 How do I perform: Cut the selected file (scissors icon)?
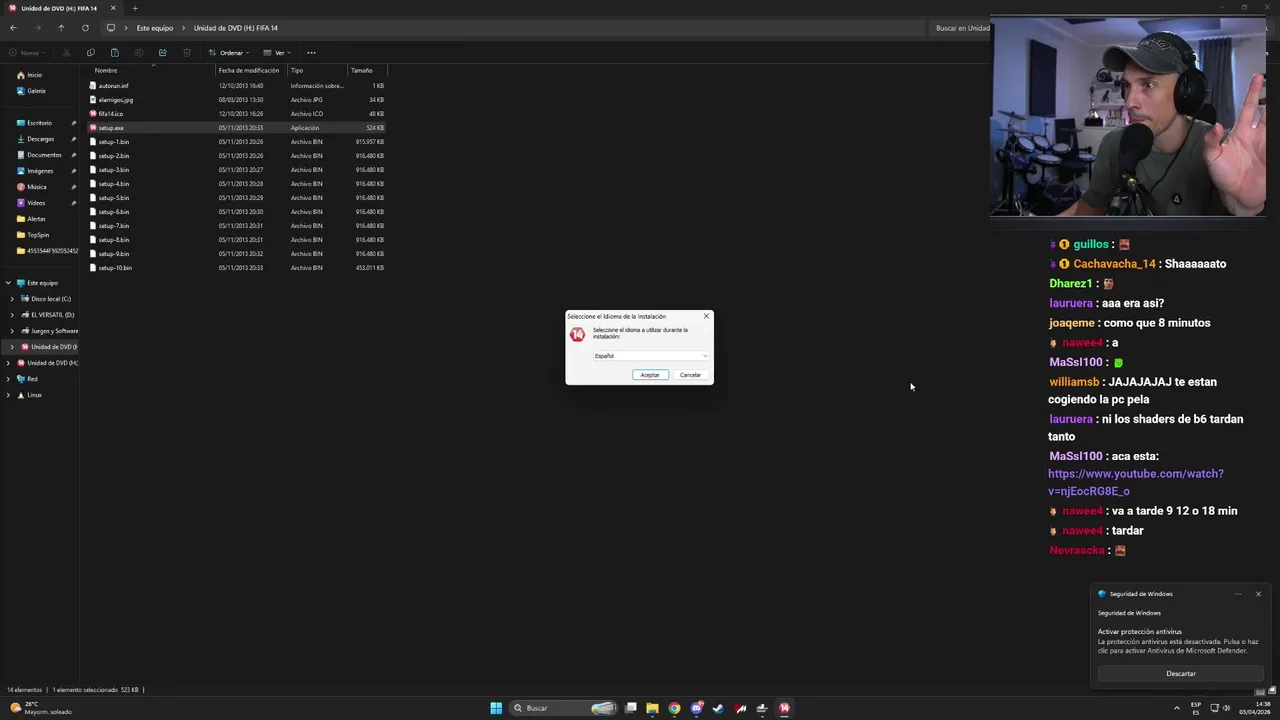point(67,53)
